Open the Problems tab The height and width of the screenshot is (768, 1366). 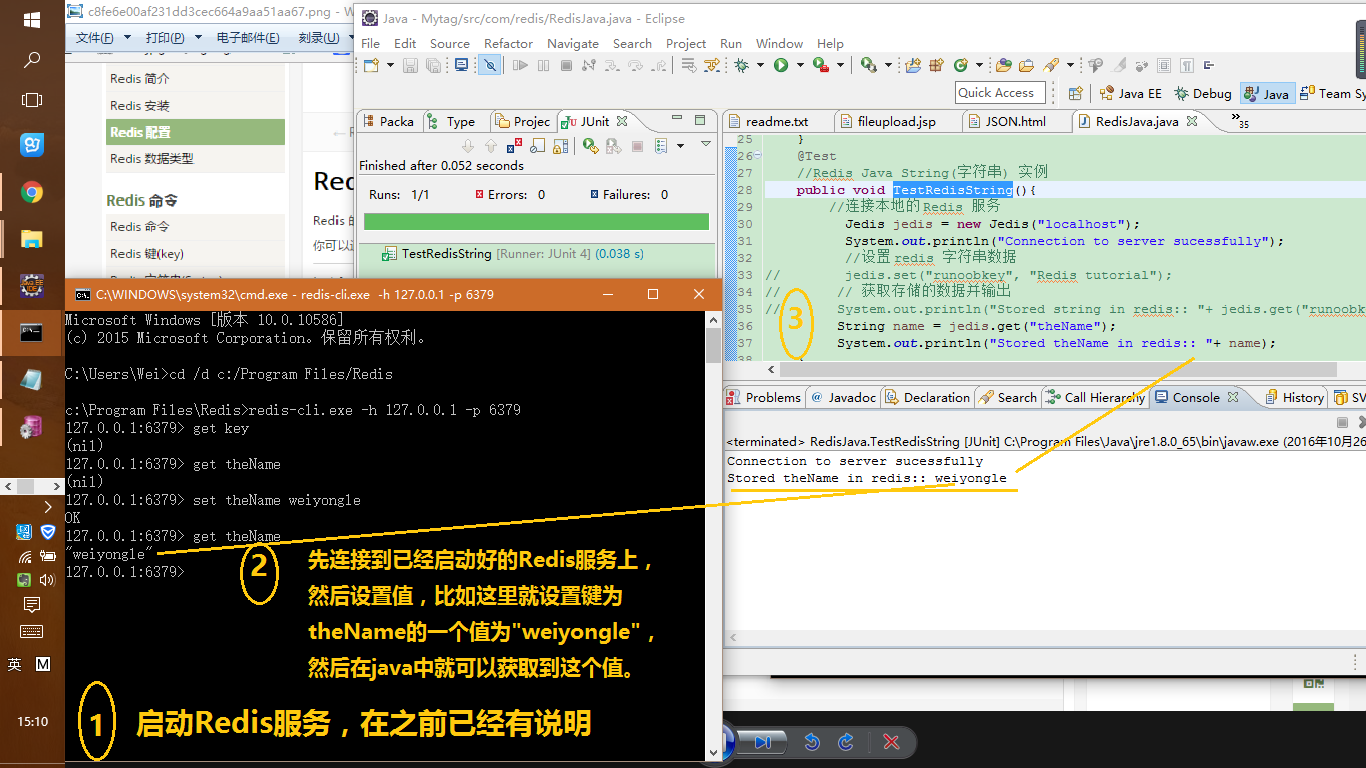(763, 397)
